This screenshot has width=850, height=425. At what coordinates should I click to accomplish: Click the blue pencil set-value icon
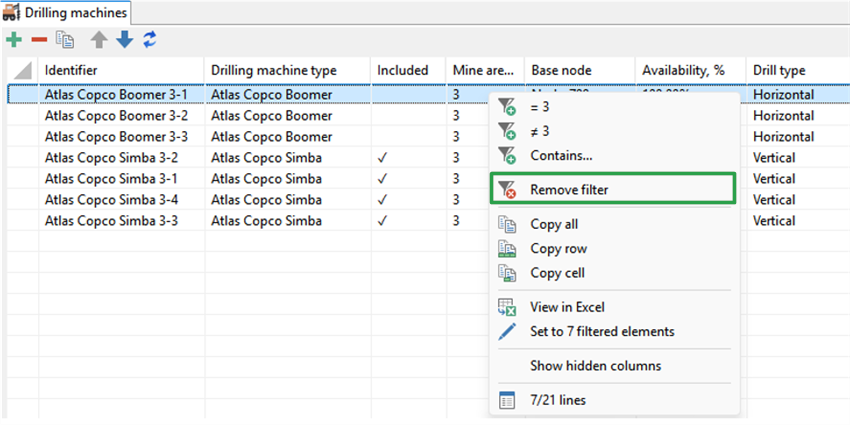tap(507, 331)
